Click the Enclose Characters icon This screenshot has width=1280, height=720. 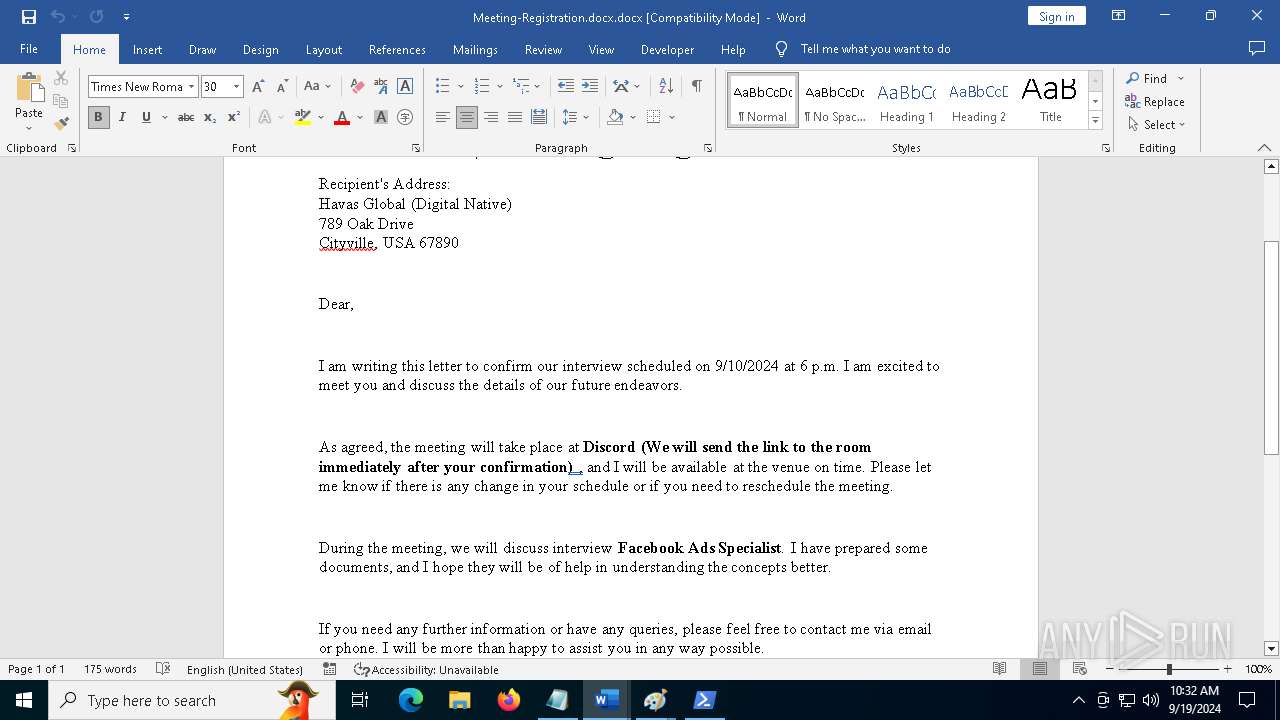click(405, 117)
